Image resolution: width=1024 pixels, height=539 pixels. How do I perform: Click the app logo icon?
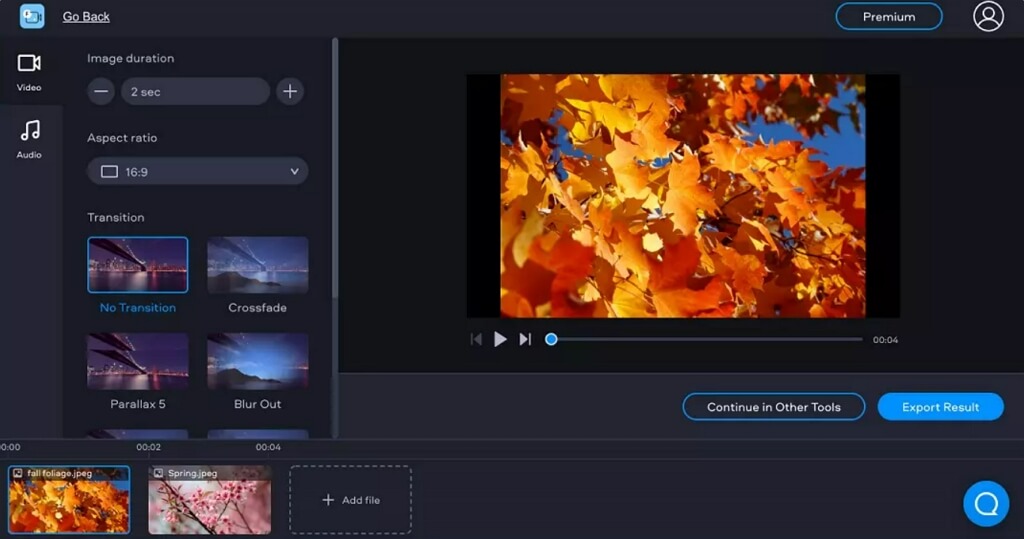point(32,16)
